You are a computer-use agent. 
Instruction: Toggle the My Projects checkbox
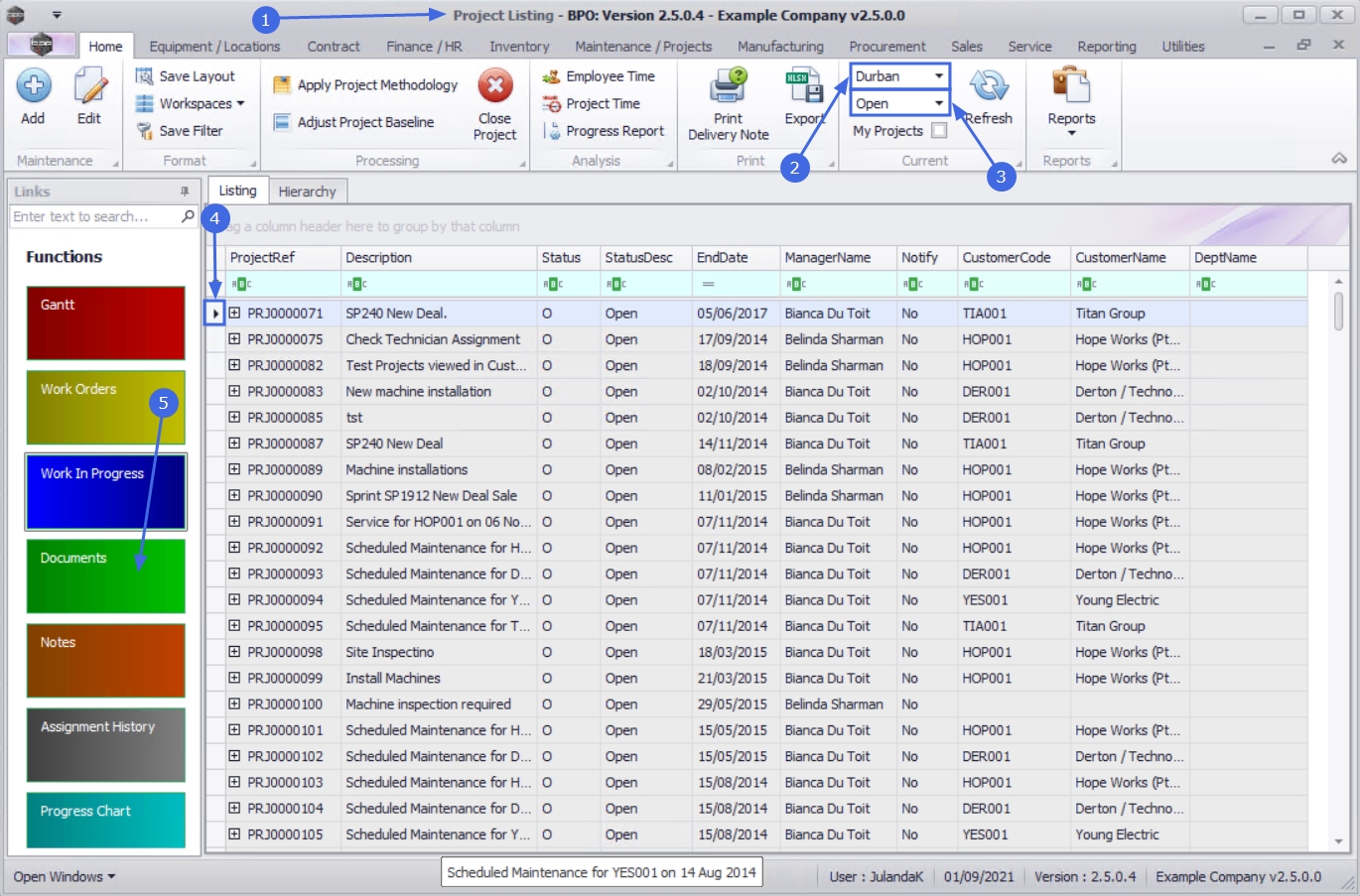pos(939,131)
